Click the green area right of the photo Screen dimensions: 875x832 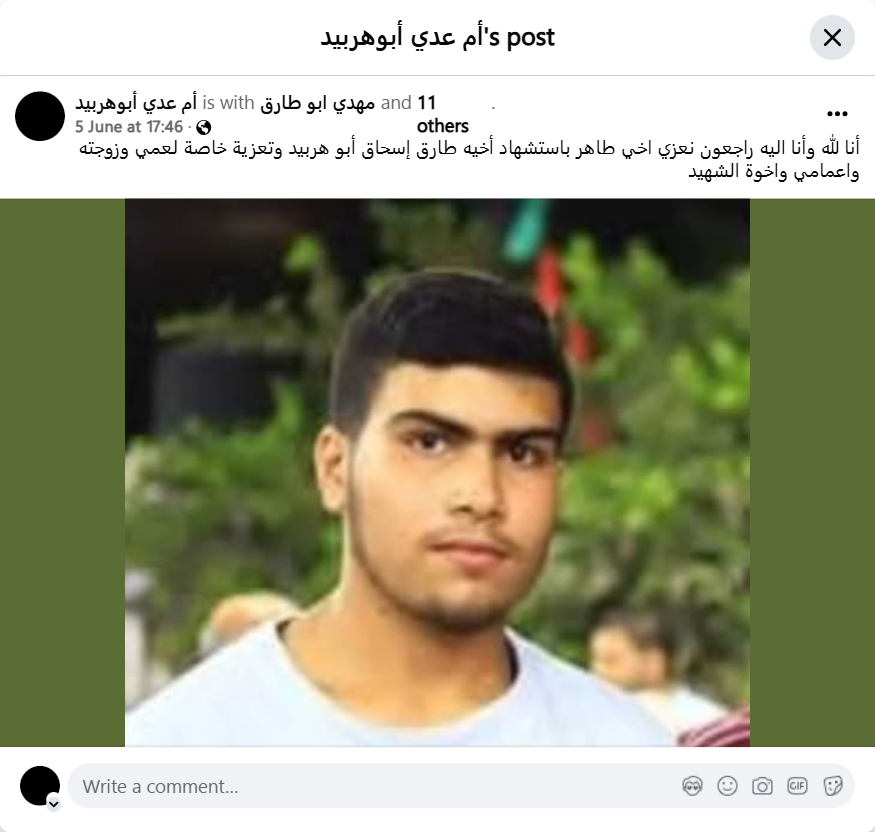click(812, 472)
